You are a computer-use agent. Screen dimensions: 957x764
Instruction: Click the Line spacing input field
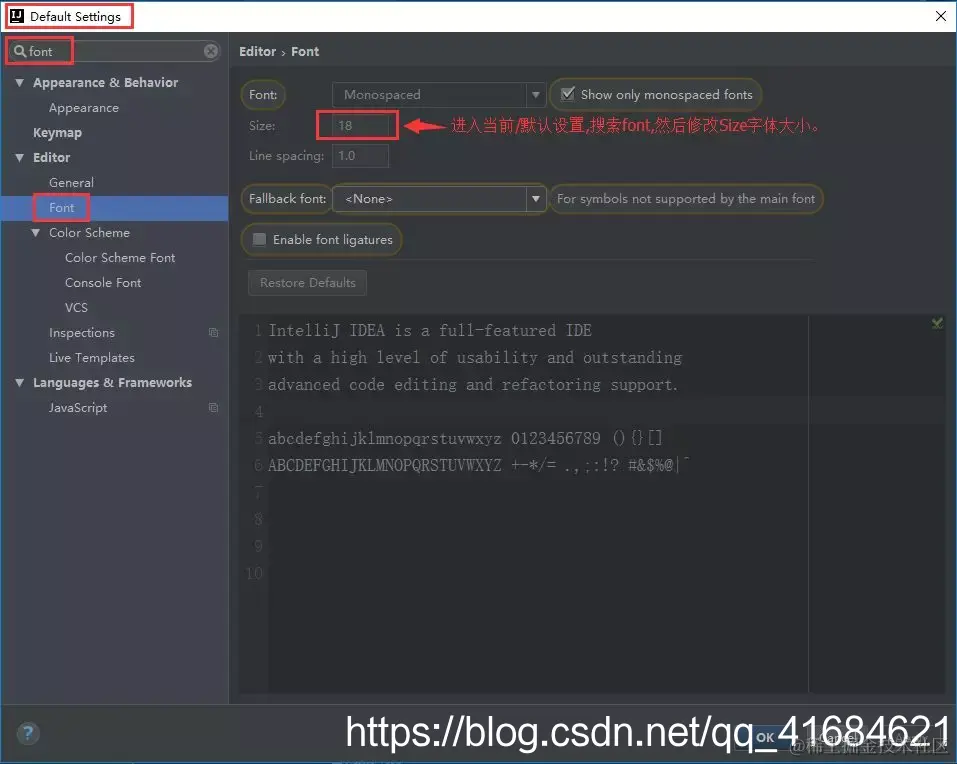pyautogui.click(x=360, y=156)
